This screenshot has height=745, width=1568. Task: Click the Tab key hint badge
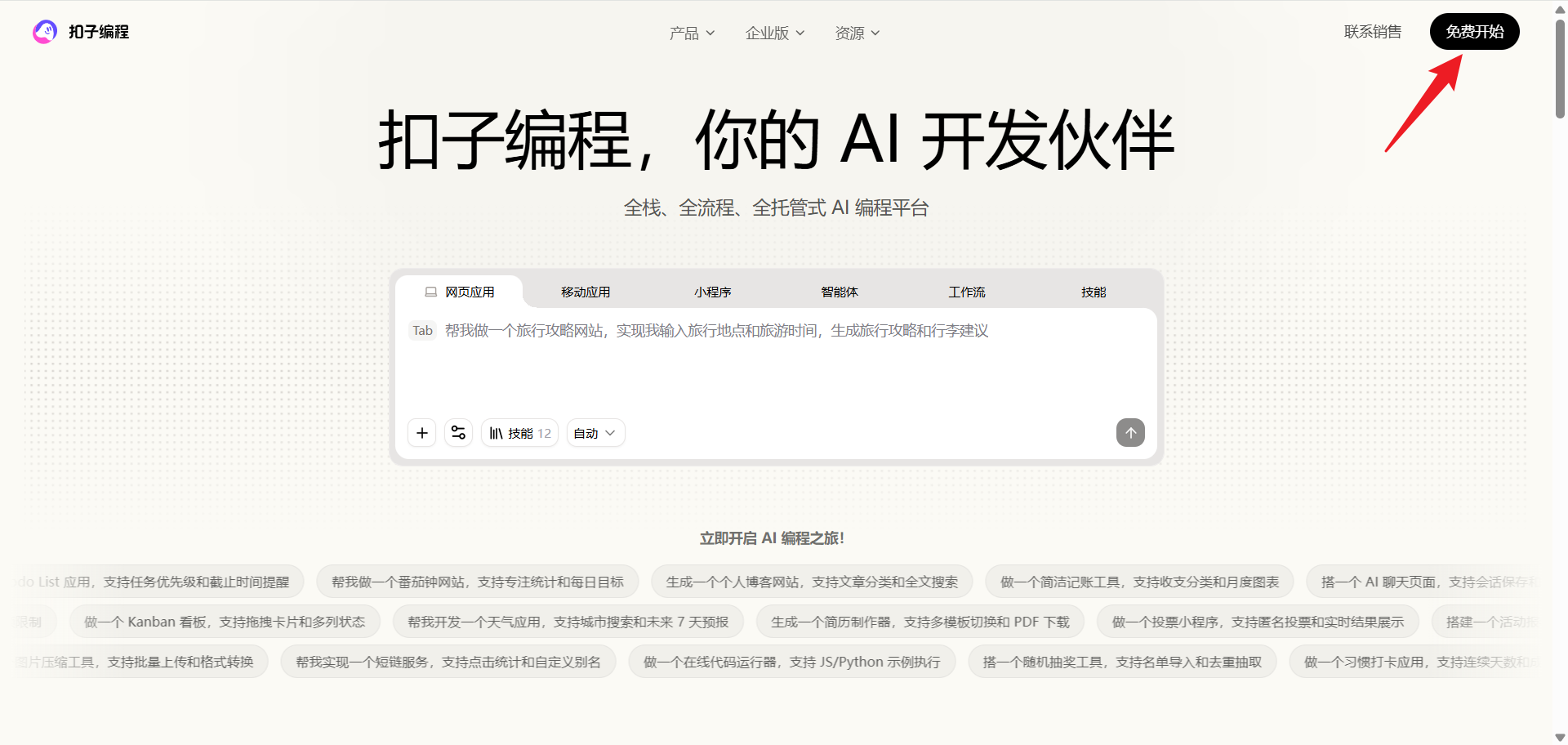pyautogui.click(x=422, y=331)
